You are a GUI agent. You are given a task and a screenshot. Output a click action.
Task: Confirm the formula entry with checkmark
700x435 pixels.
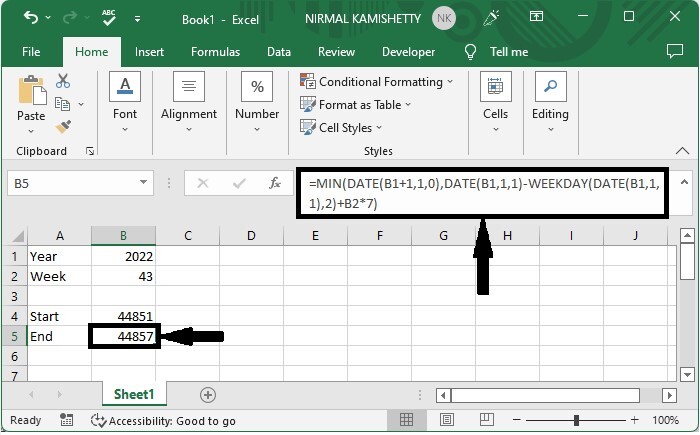click(239, 183)
